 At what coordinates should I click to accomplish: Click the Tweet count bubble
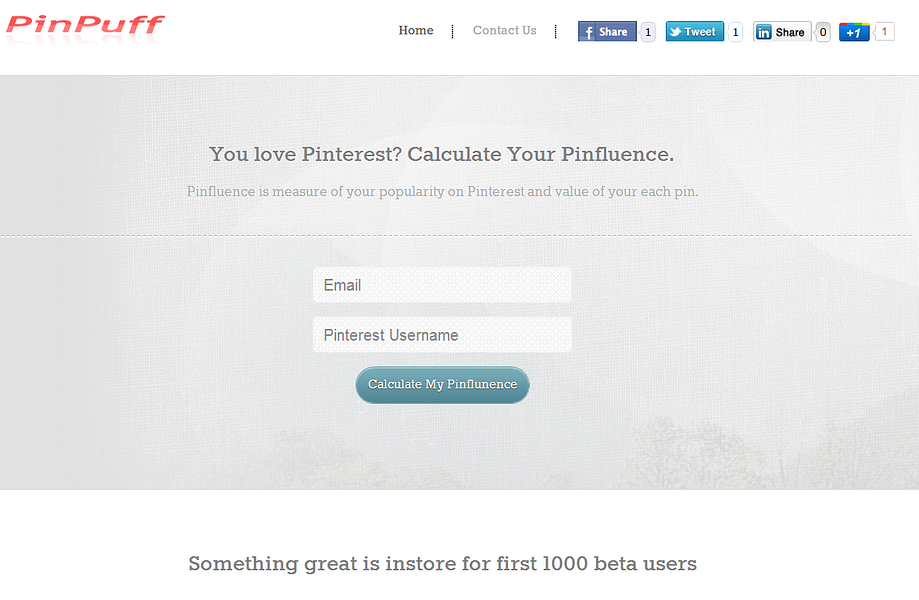[736, 32]
